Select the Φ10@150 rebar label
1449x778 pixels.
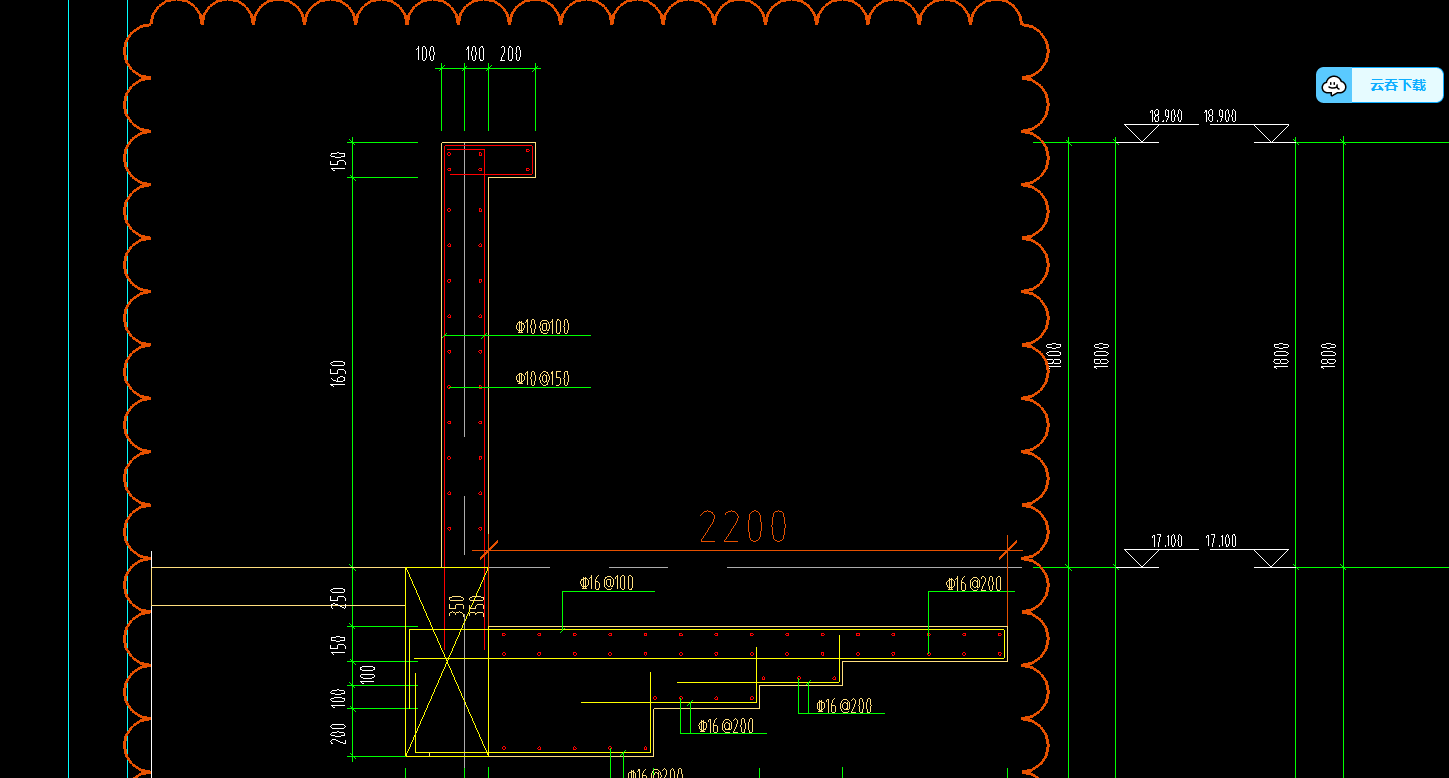[542, 379]
